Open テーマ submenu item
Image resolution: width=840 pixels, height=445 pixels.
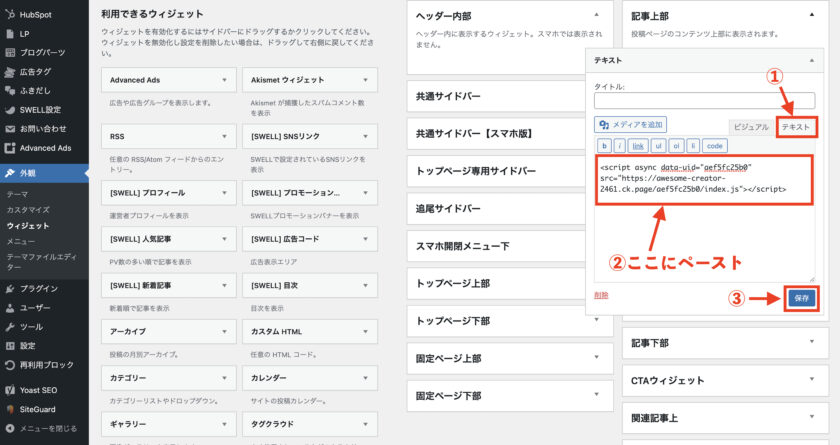pos(17,194)
